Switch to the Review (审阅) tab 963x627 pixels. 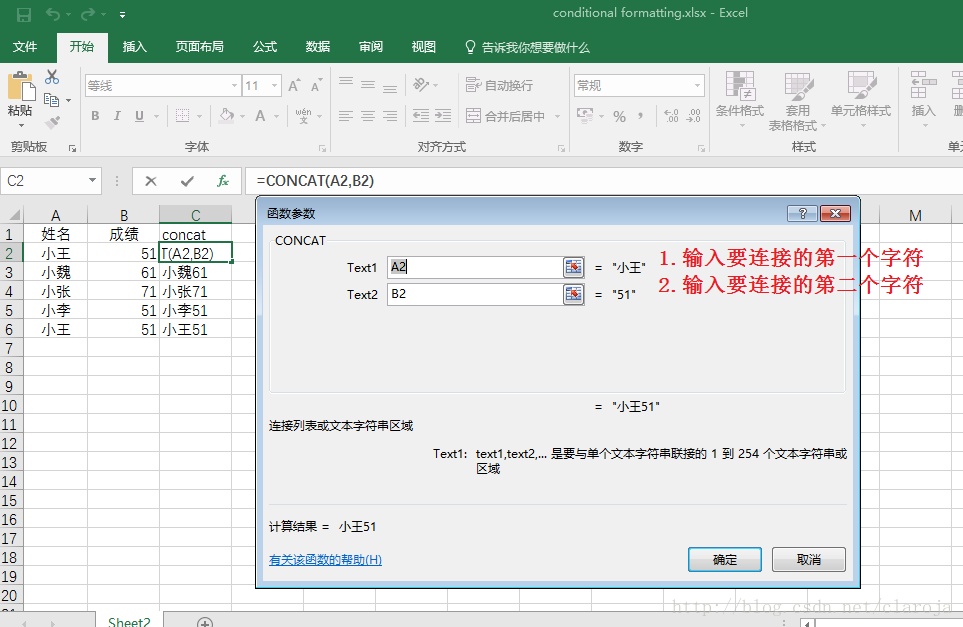(x=370, y=47)
